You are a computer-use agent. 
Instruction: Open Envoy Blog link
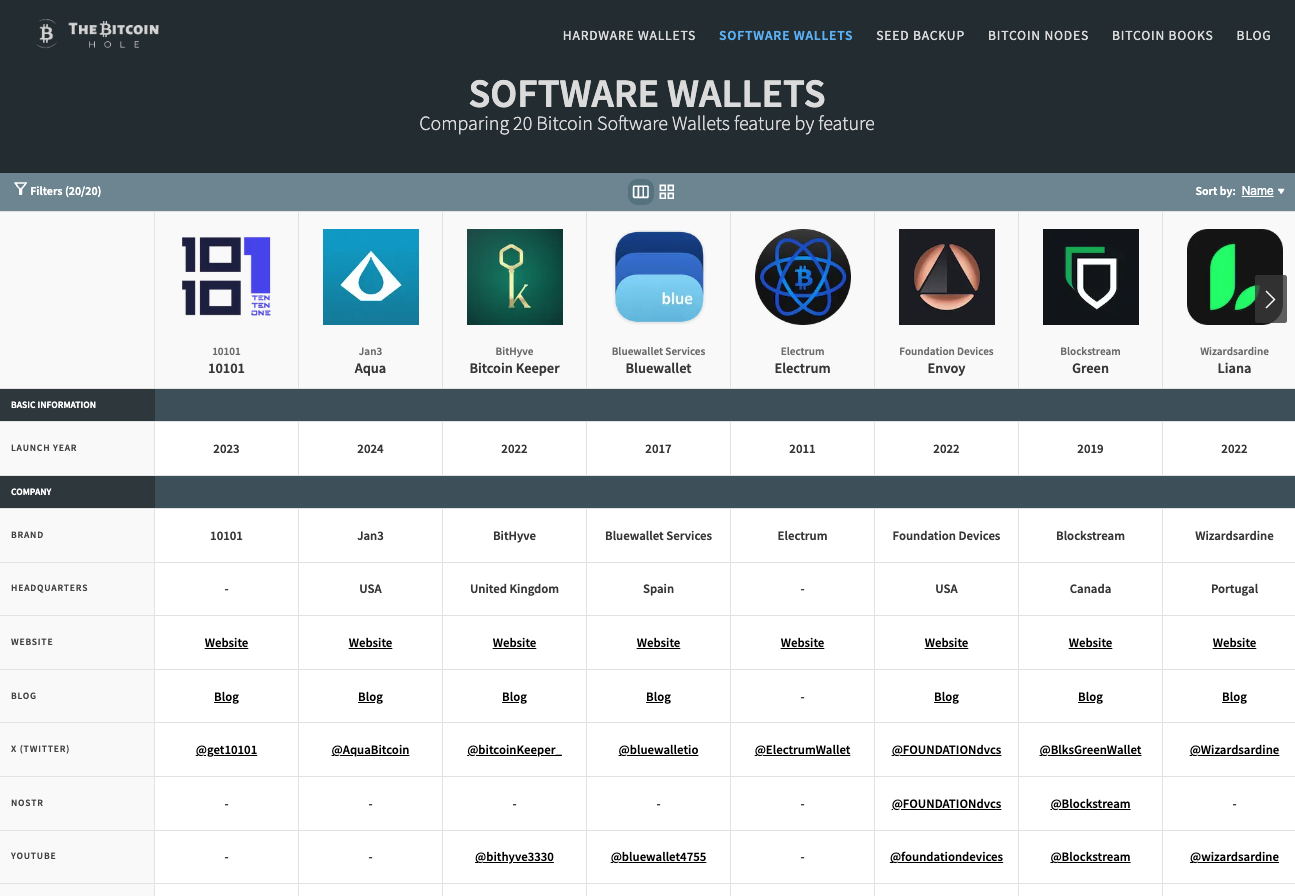(947, 697)
